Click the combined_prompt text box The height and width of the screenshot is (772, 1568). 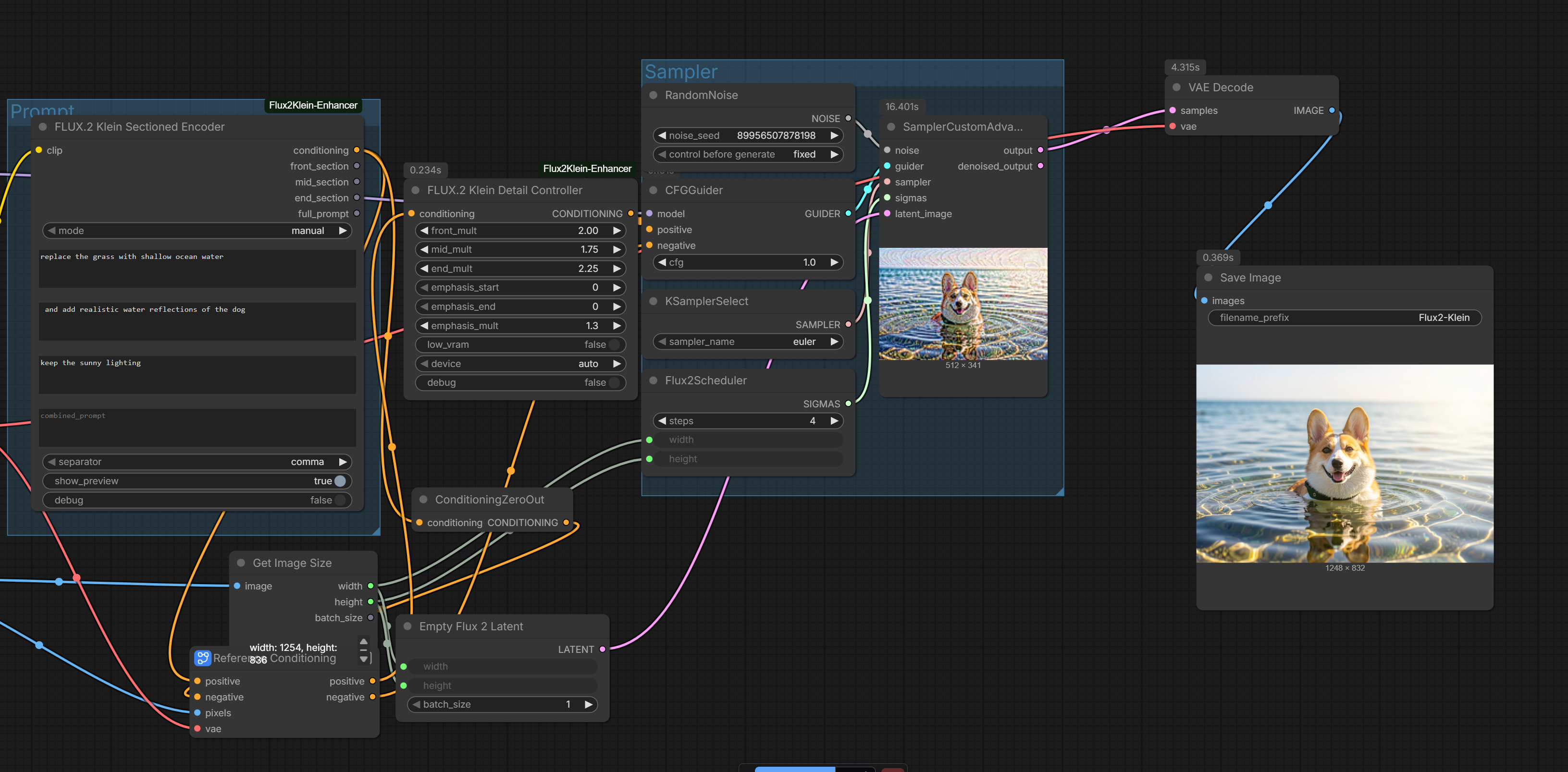click(197, 428)
